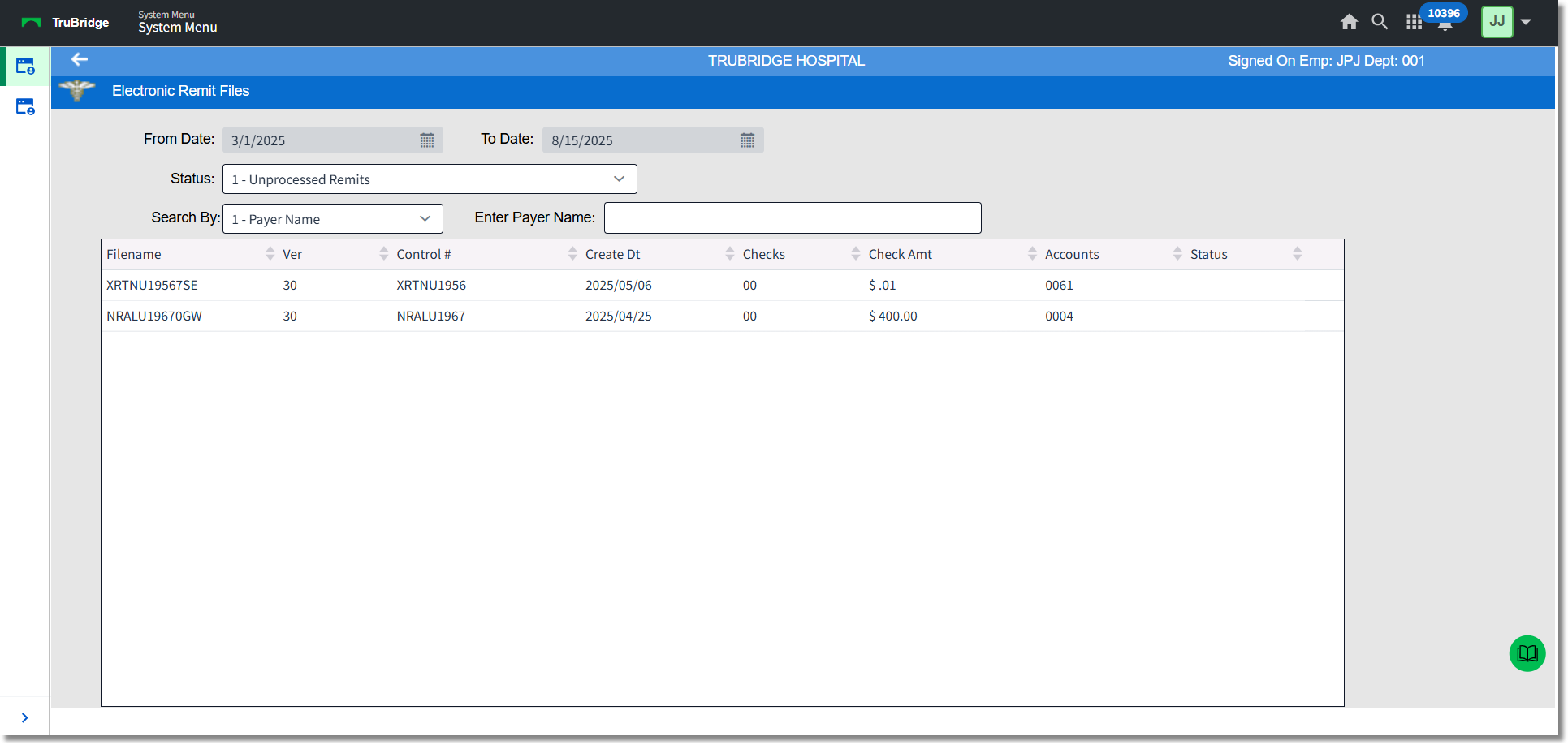The image size is (1568, 745).
Task: Expand the sidebar with the chevron
Action: [25, 717]
